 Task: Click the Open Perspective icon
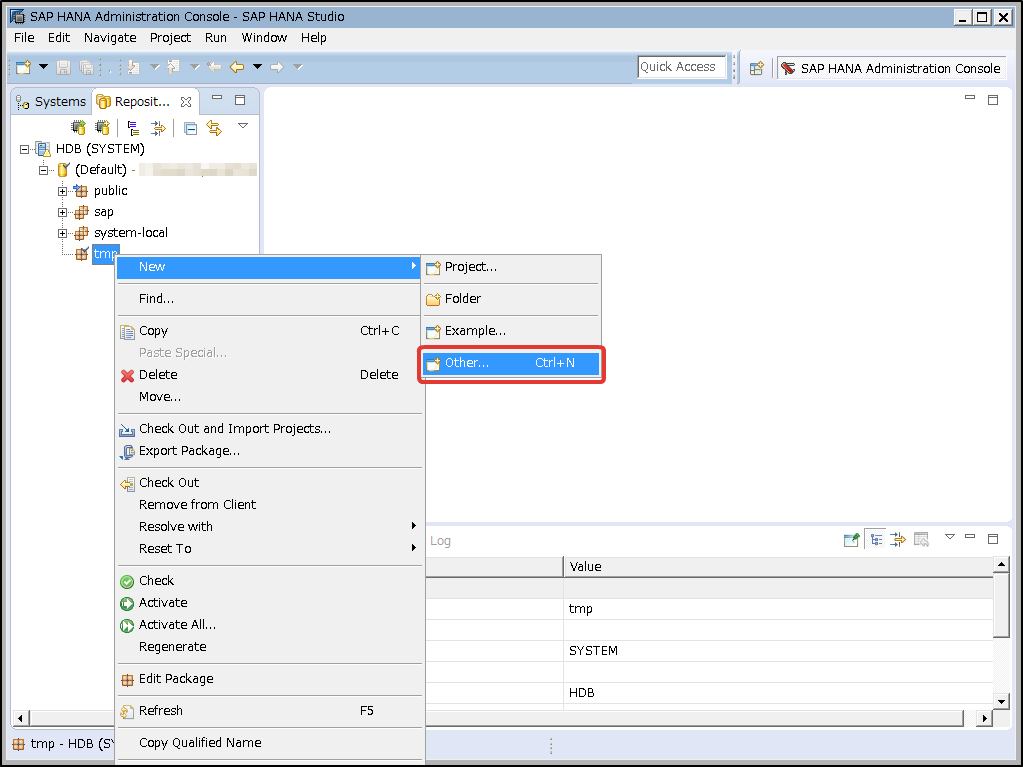tap(756, 68)
